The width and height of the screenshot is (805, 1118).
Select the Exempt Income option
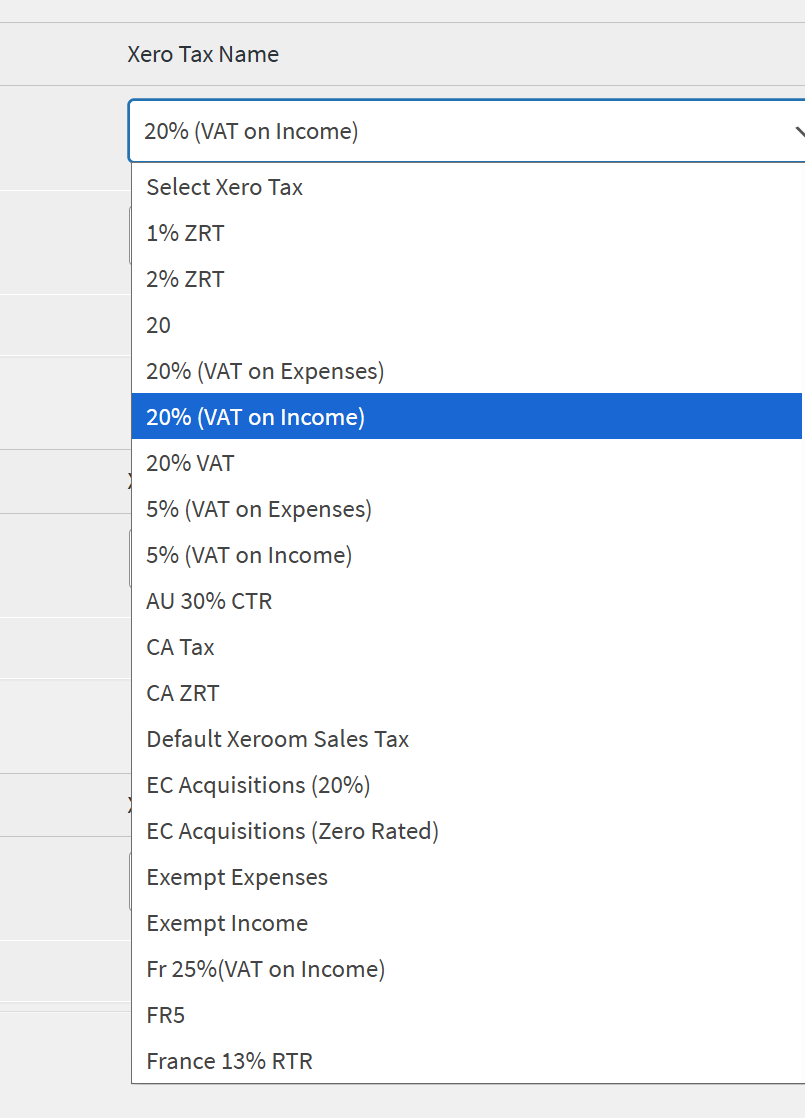(x=227, y=923)
